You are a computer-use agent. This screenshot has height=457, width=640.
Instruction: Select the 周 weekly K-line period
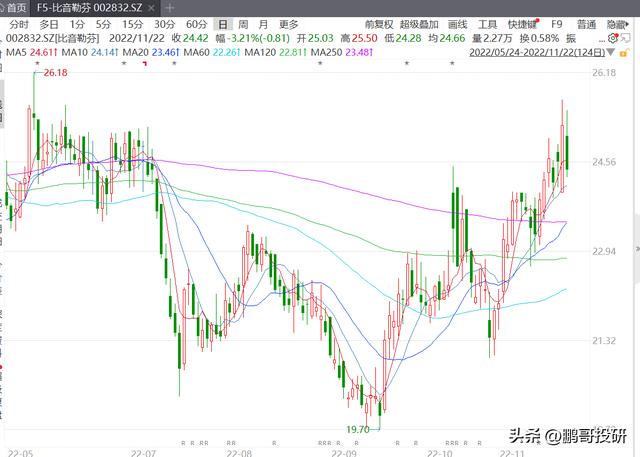(x=242, y=24)
